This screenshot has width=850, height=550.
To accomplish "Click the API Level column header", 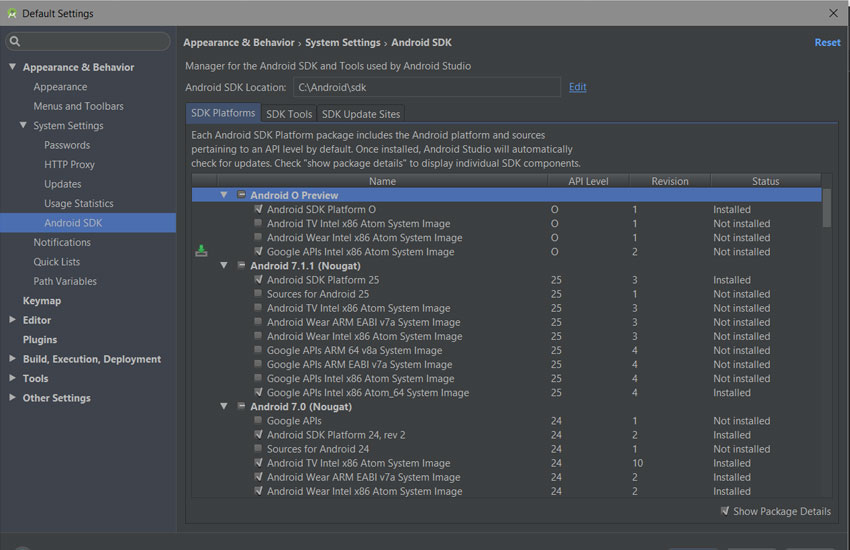I will point(588,181).
